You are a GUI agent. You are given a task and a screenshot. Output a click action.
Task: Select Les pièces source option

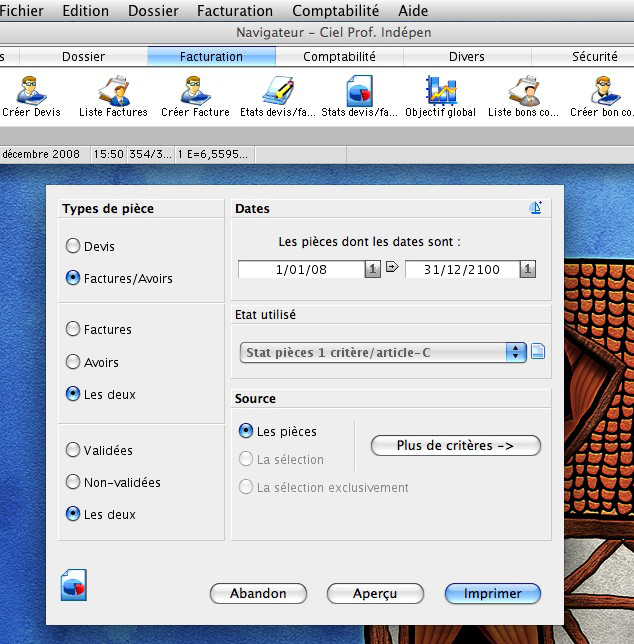pos(246,431)
